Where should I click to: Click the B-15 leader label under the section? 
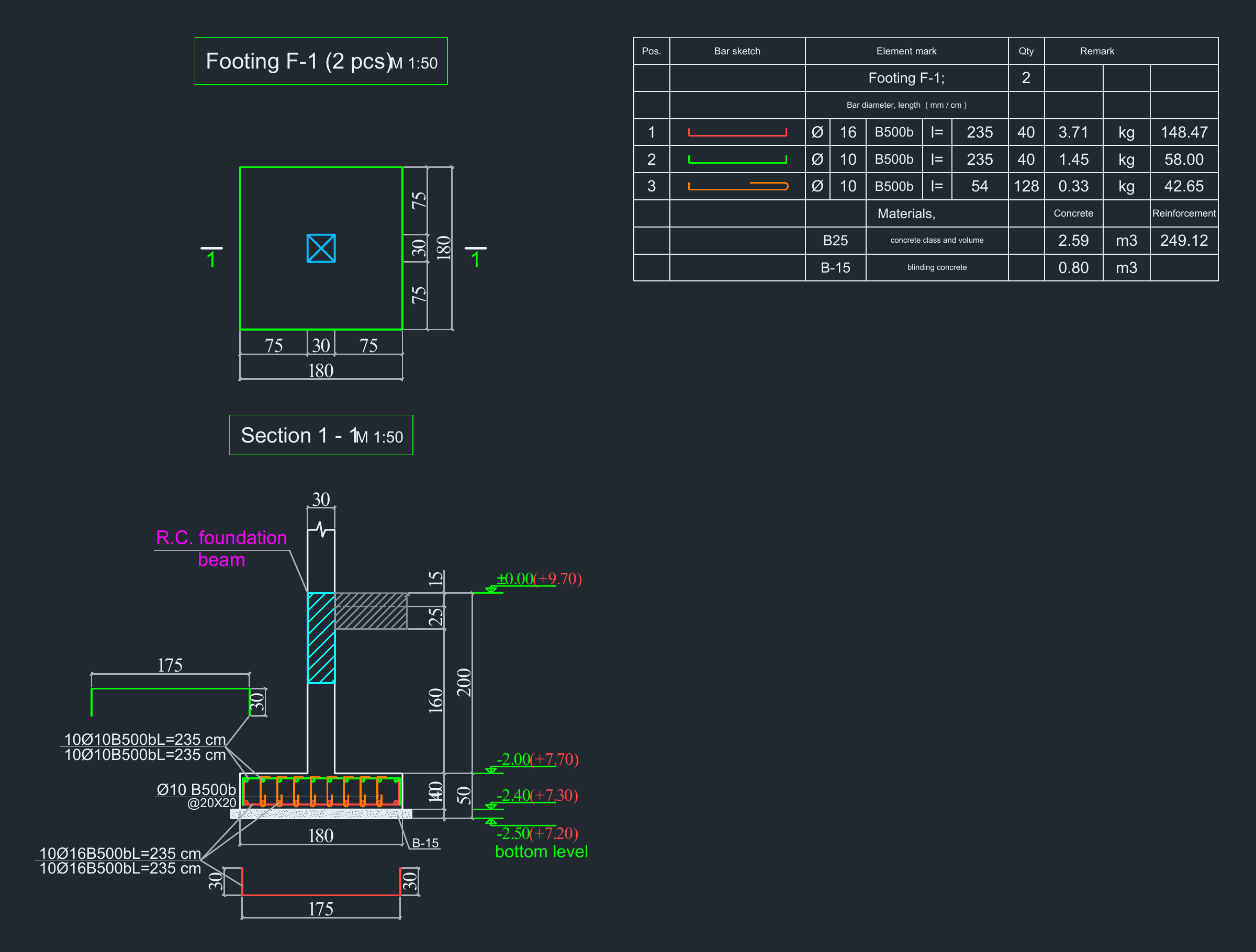coord(425,843)
